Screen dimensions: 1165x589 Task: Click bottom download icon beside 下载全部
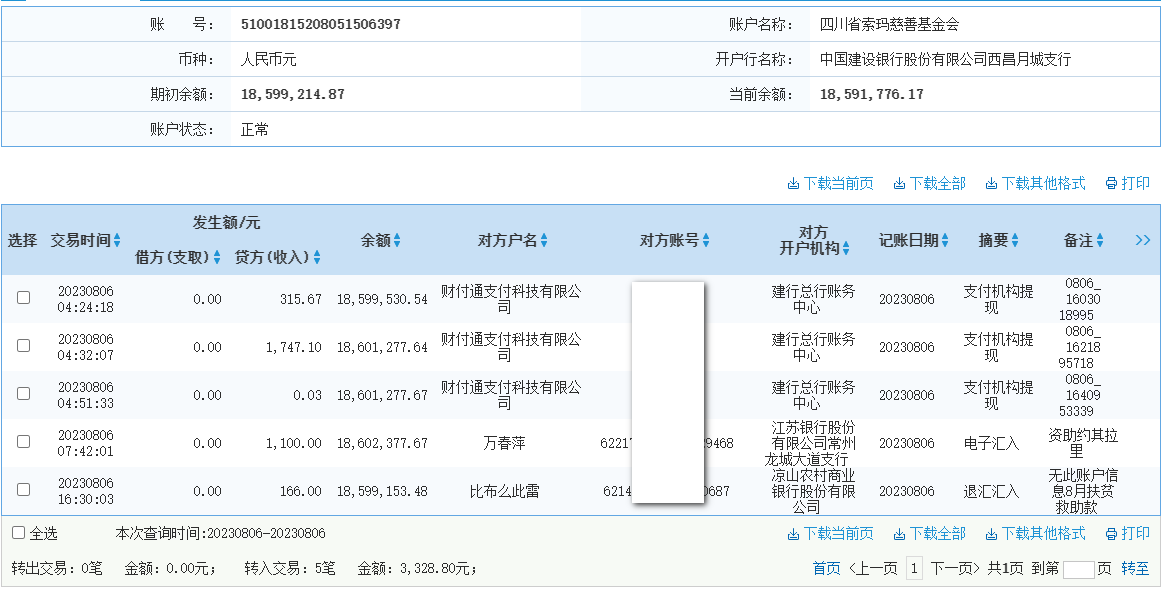(899, 534)
